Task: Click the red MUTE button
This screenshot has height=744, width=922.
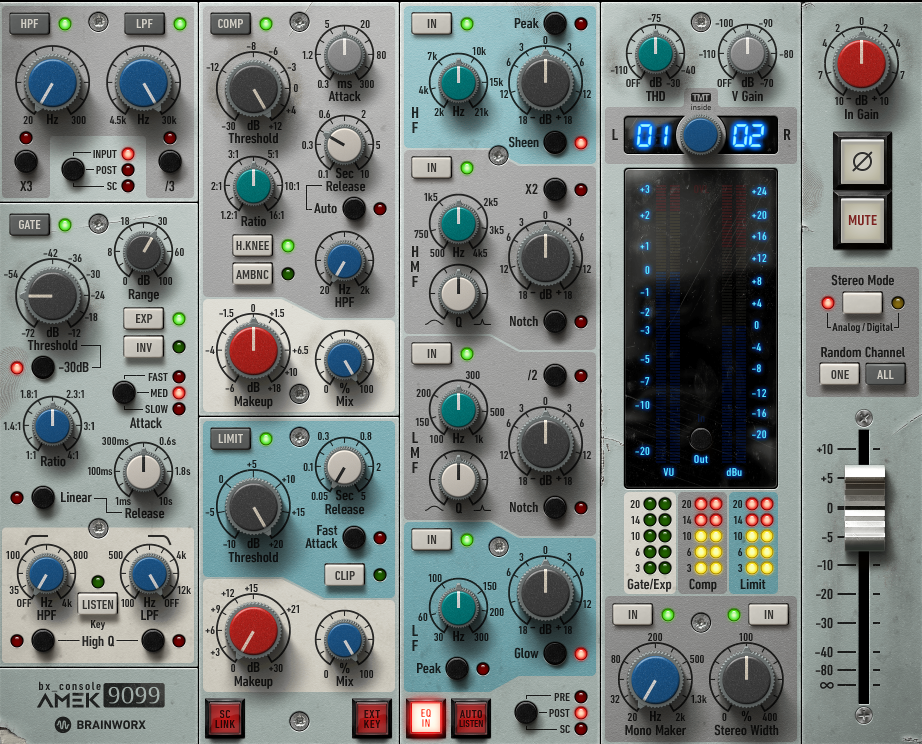Action: tap(862, 220)
